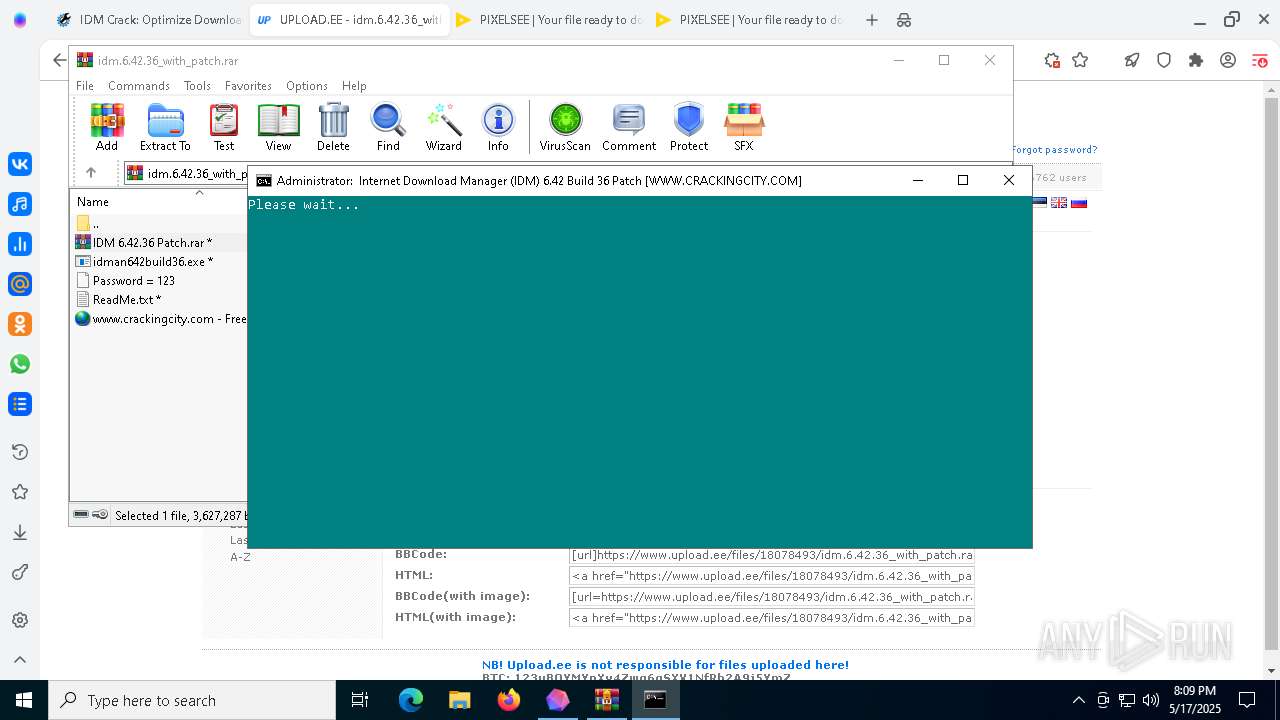Run VirusScan on the archive
1280x720 pixels.
tap(565, 127)
